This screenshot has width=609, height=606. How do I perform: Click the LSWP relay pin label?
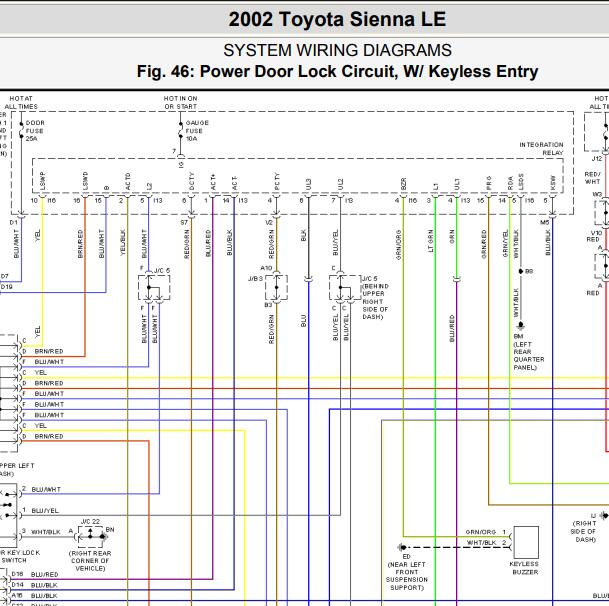click(43, 181)
